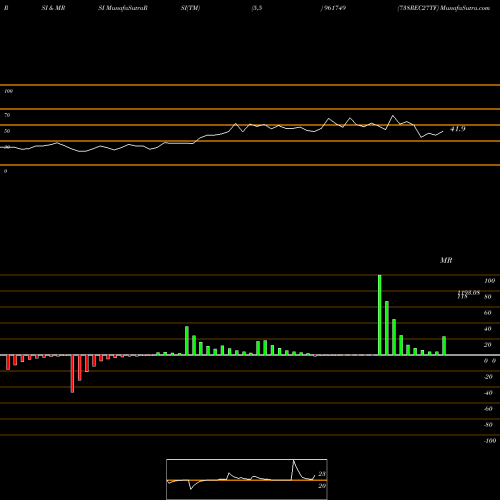Click the -100 label on MR axis
Screen dimensions: 500x500
pos(490,441)
